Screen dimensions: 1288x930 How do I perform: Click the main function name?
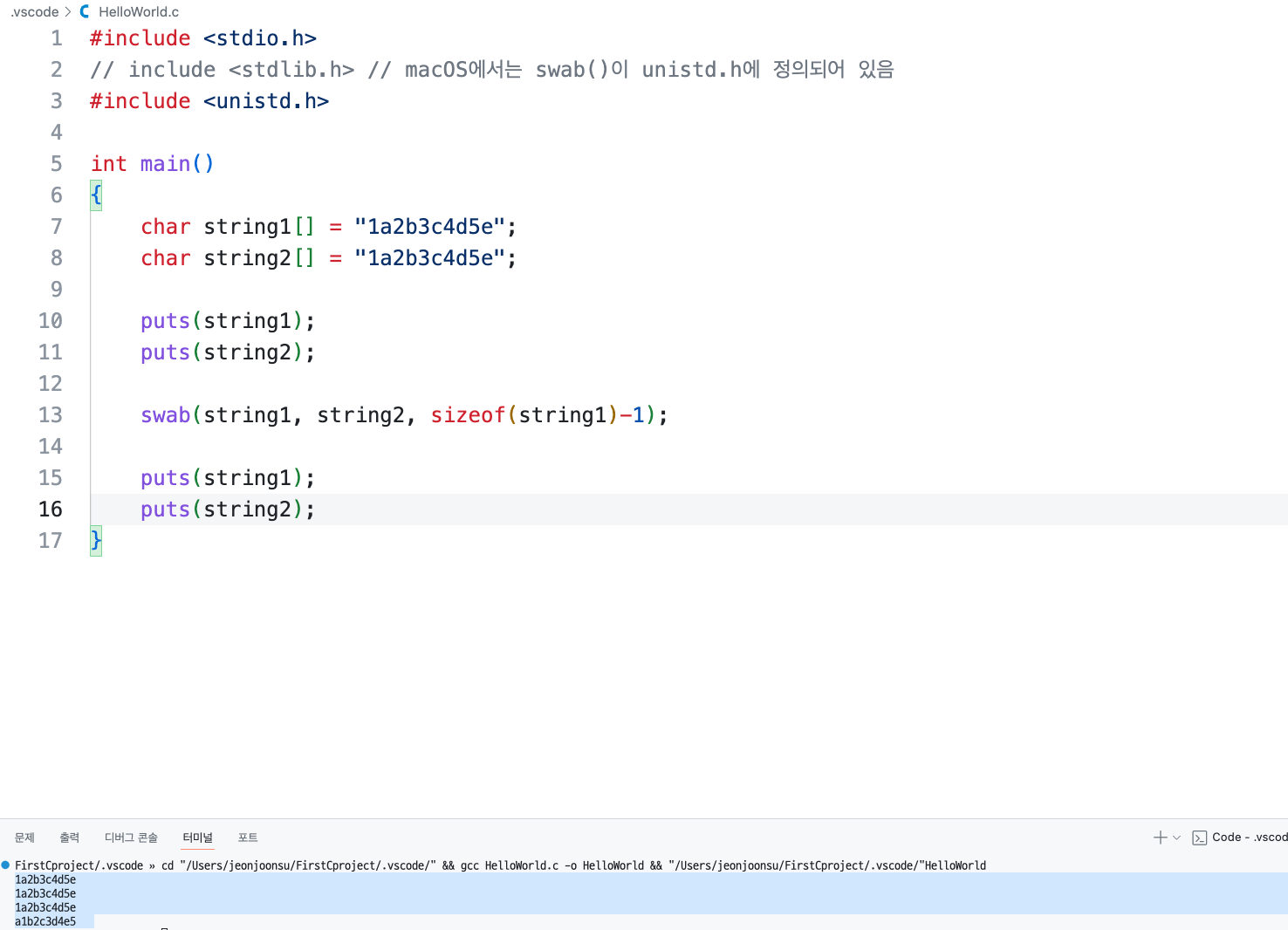pos(165,164)
